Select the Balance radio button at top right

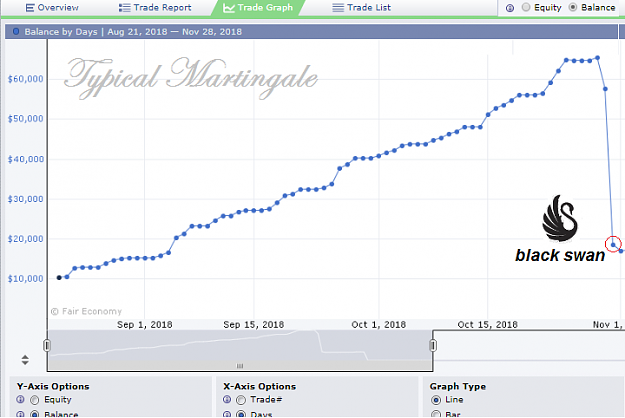click(573, 7)
